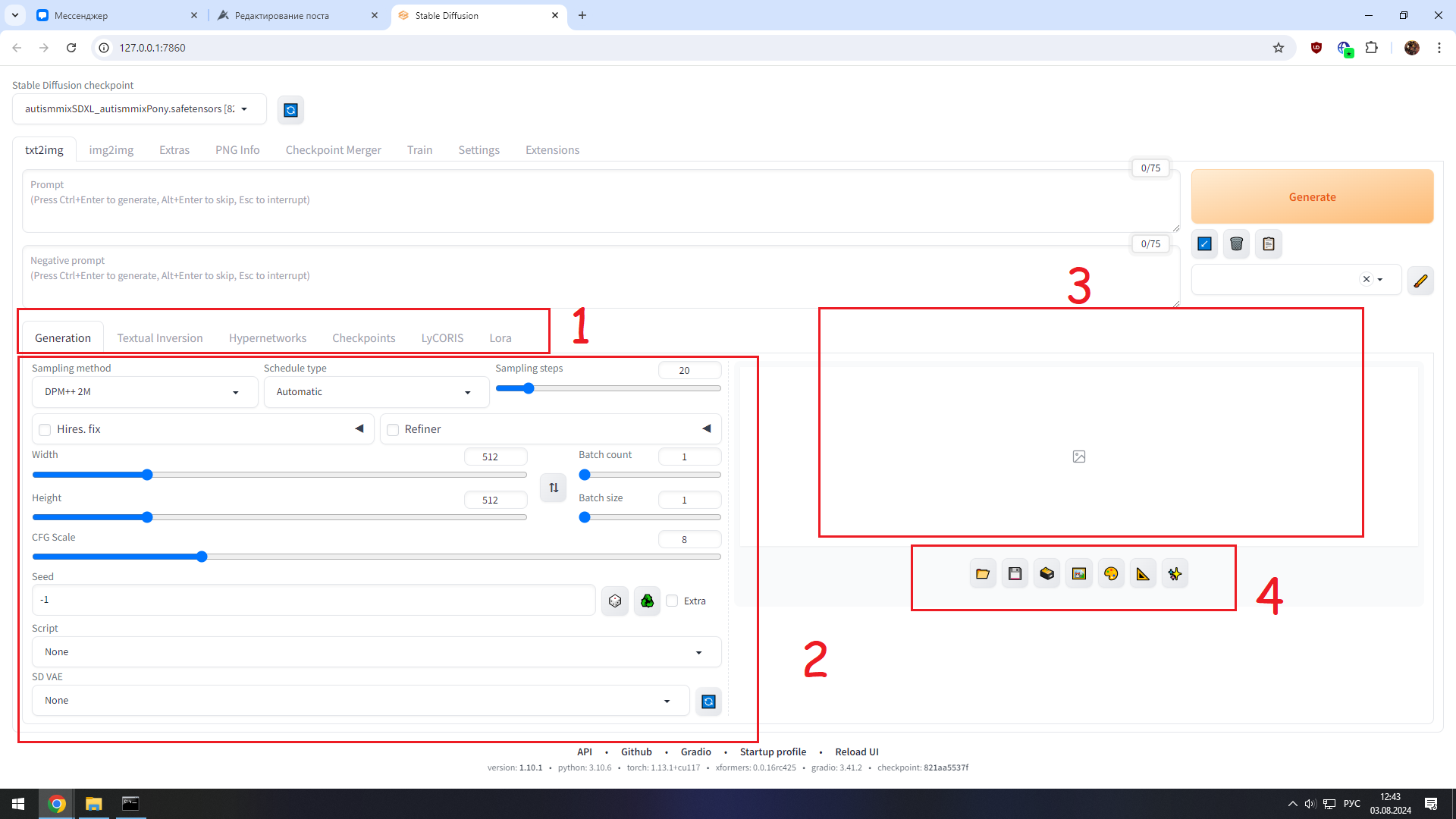Click the send to inpaint palette icon
The width and height of the screenshot is (1456, 819).
[1111, 574]
